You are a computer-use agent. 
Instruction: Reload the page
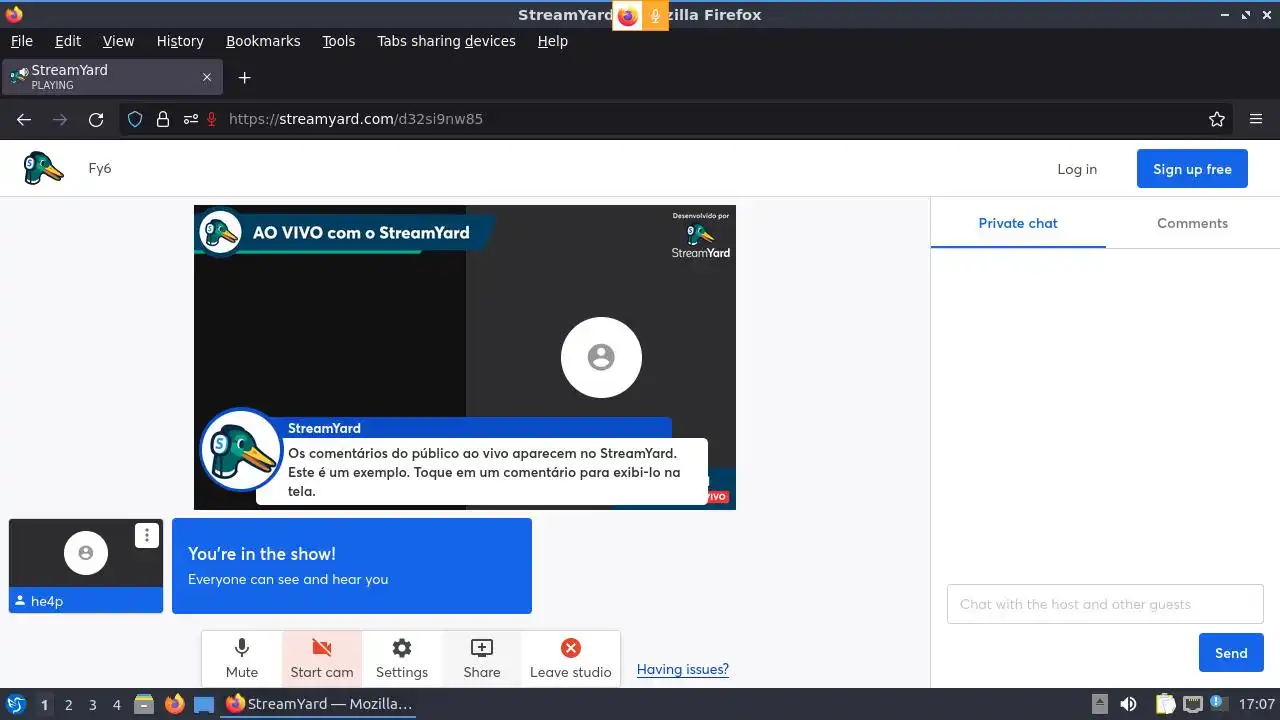[96, 119]
